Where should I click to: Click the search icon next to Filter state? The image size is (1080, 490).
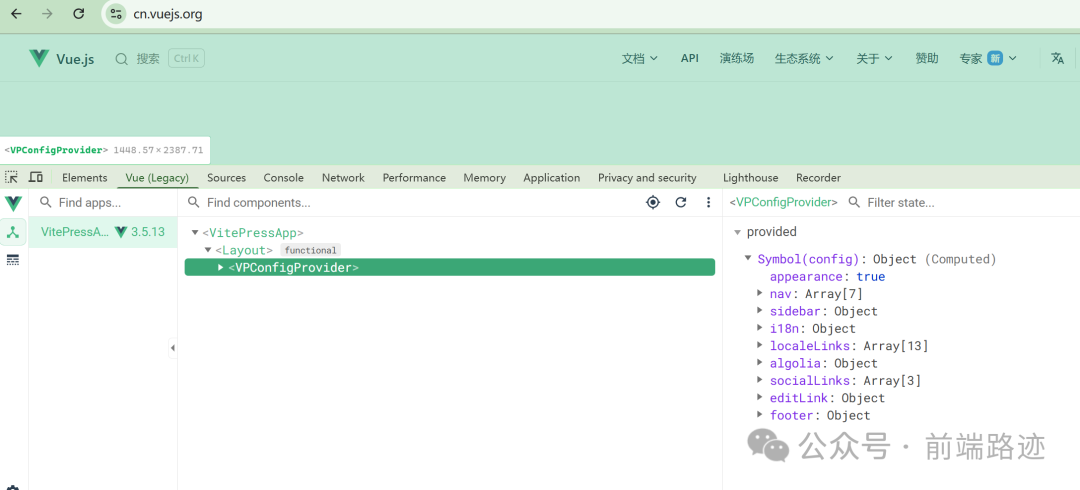click(x=854, y=202)
